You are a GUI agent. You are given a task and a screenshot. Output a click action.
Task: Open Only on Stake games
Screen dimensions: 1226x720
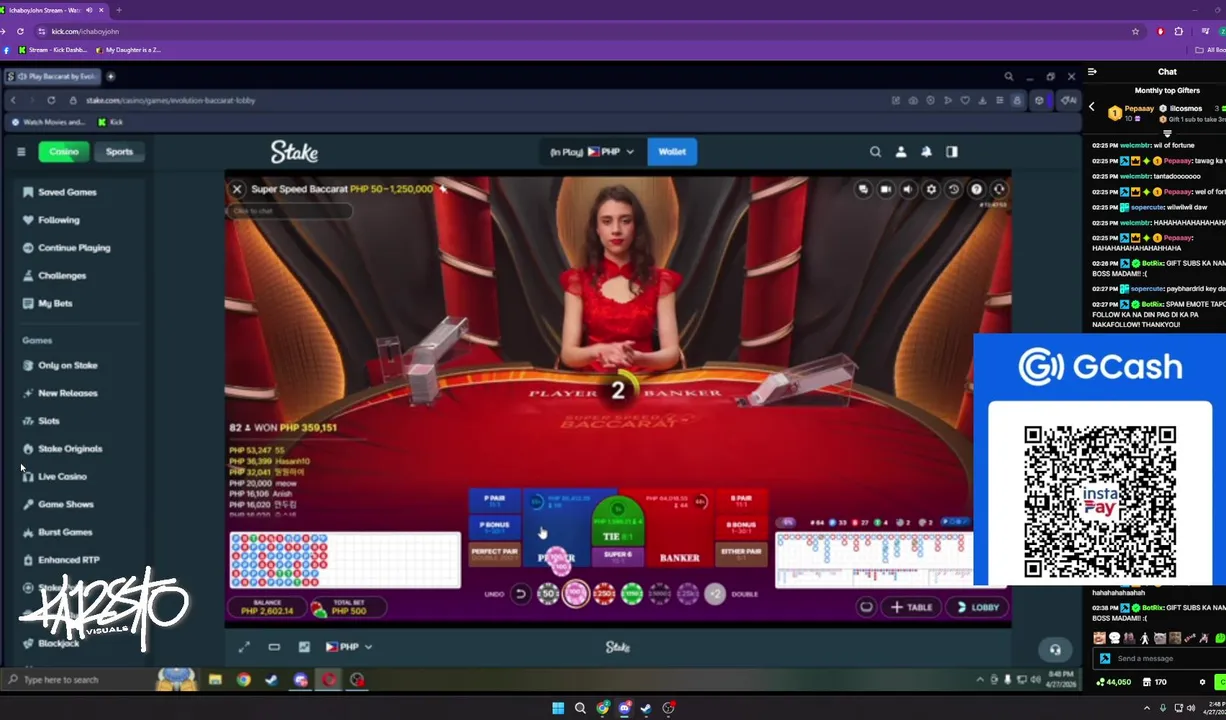68,366
